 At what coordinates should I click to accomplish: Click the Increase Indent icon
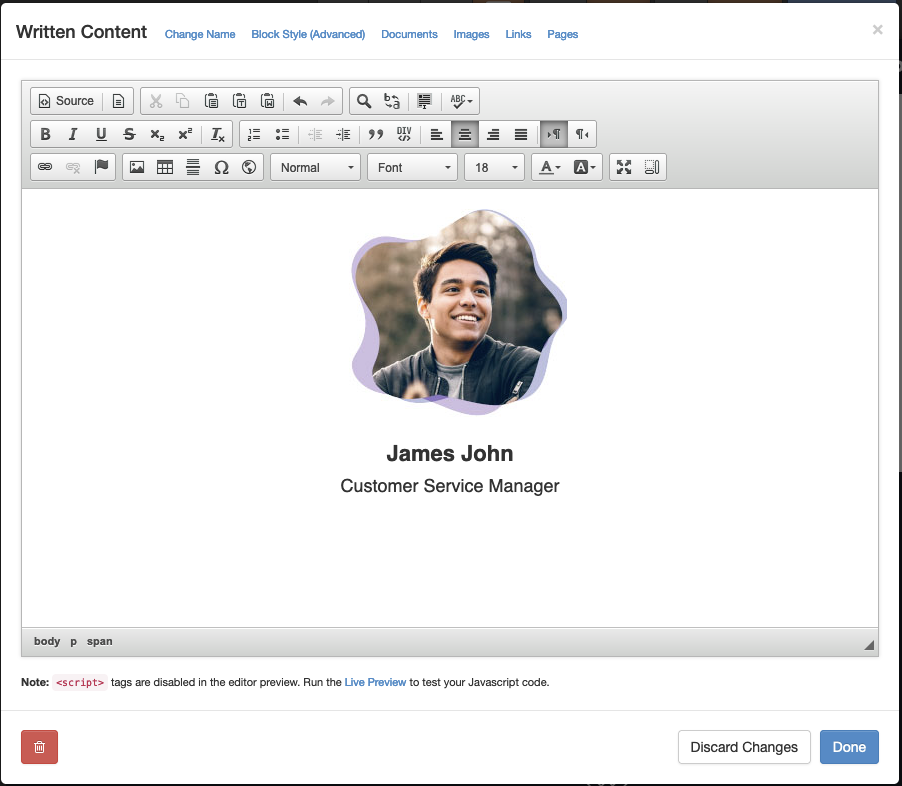[343, 135]
